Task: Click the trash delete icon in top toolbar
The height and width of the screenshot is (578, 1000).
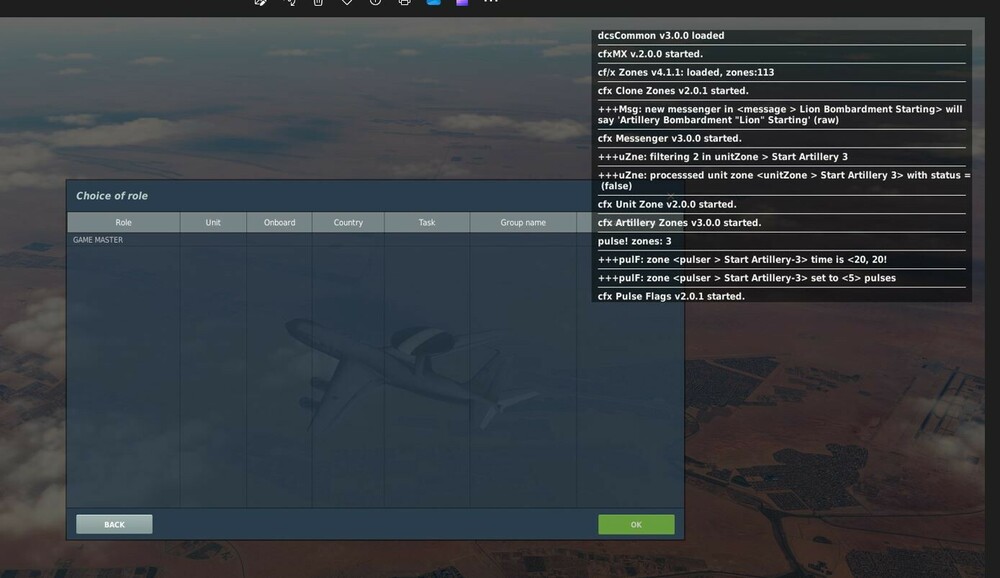Action: coord(318,3)
